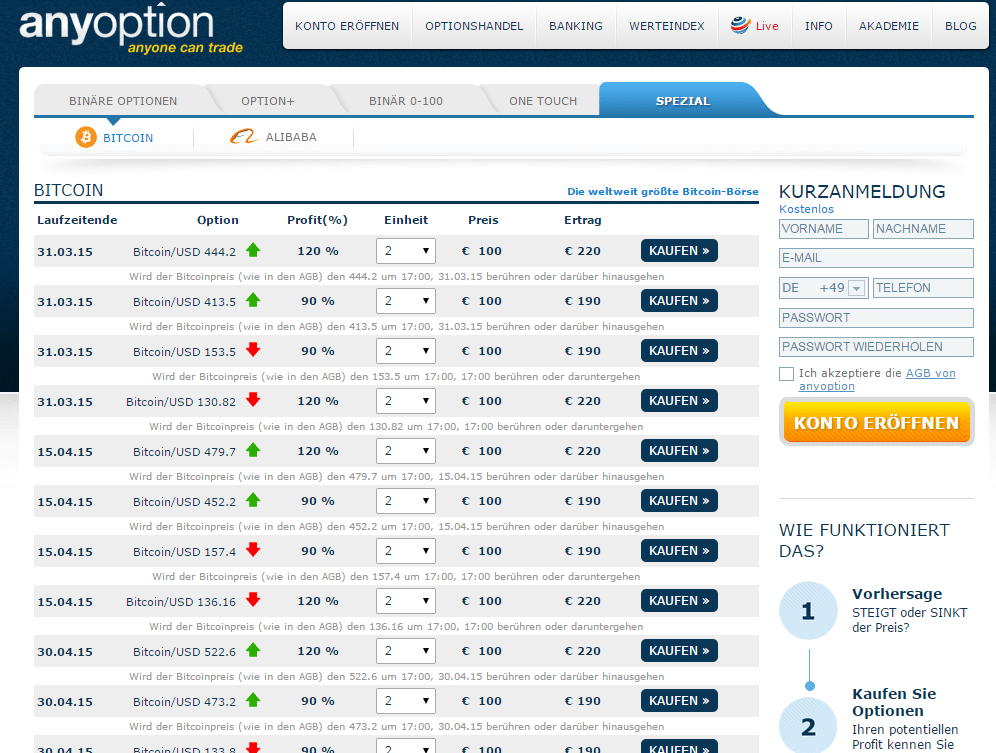Click the green up arrow for Bitcoin/USD 522.6
Viewport: 996px width, 753px height.
point(253,651)
